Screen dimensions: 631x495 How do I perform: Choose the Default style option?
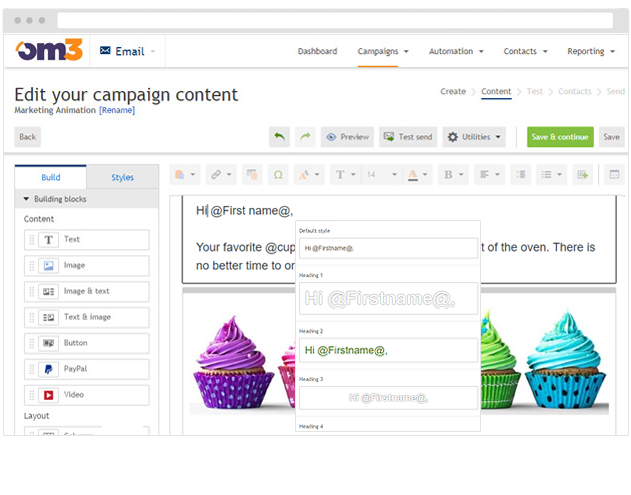[388, 248]
